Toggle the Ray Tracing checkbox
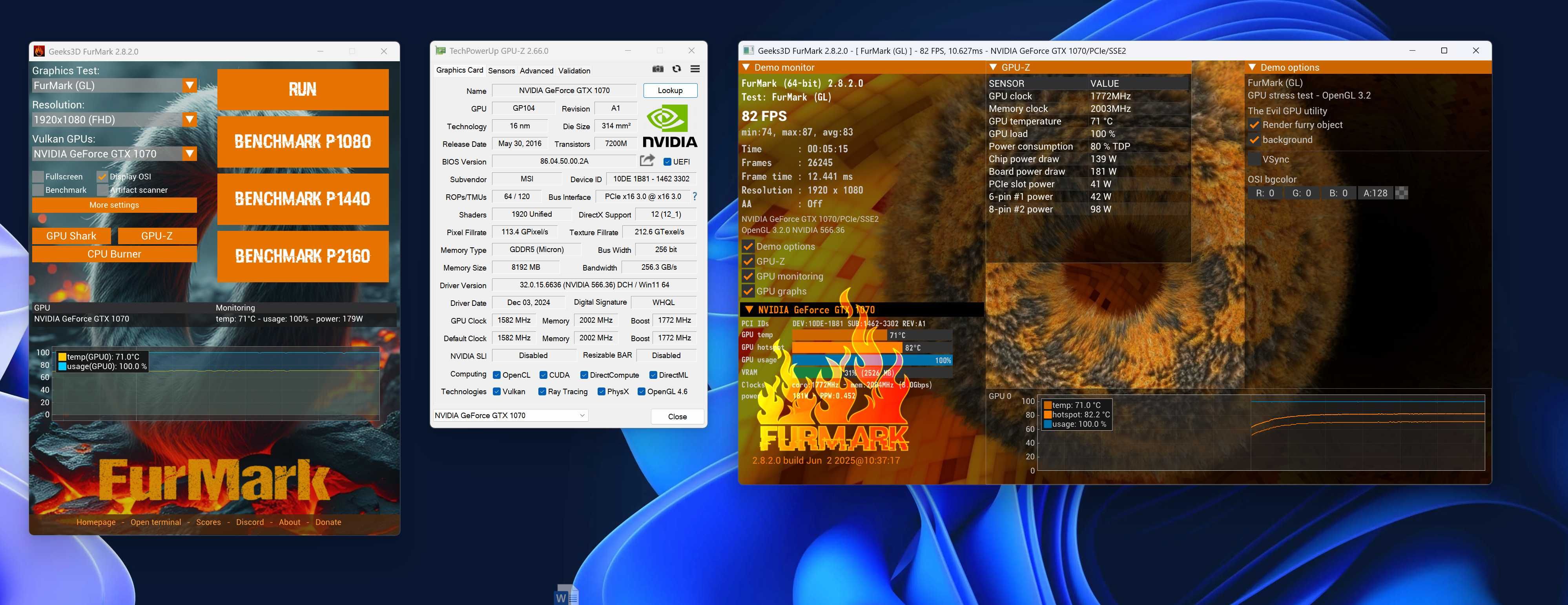Image resolution: width=1568 pixels, height=605 pixels. pos(542,392)
